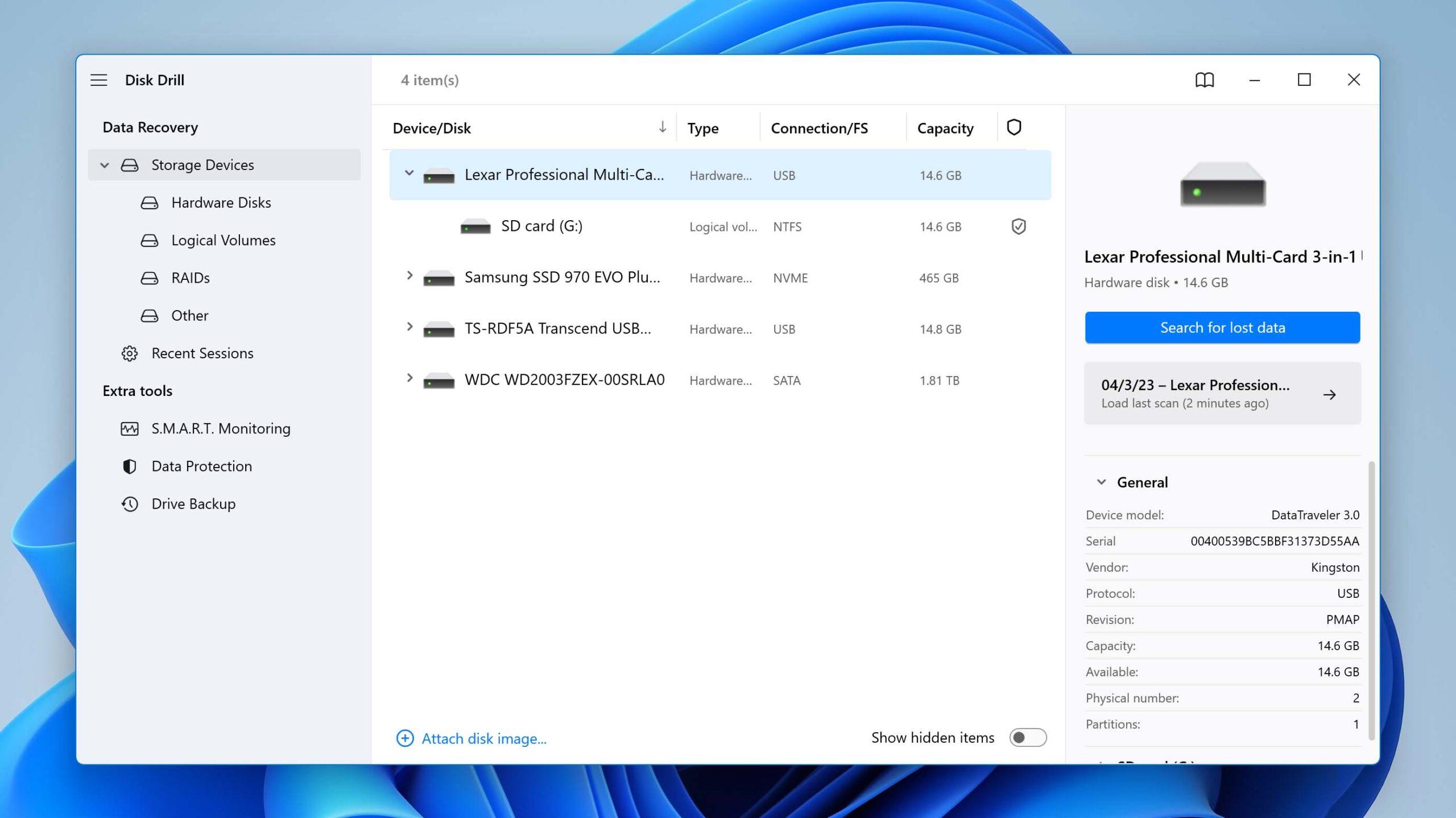This screenshot has width=1456, height=818.
Task: Toggle Show hidden items switch
Action: 1028,738
